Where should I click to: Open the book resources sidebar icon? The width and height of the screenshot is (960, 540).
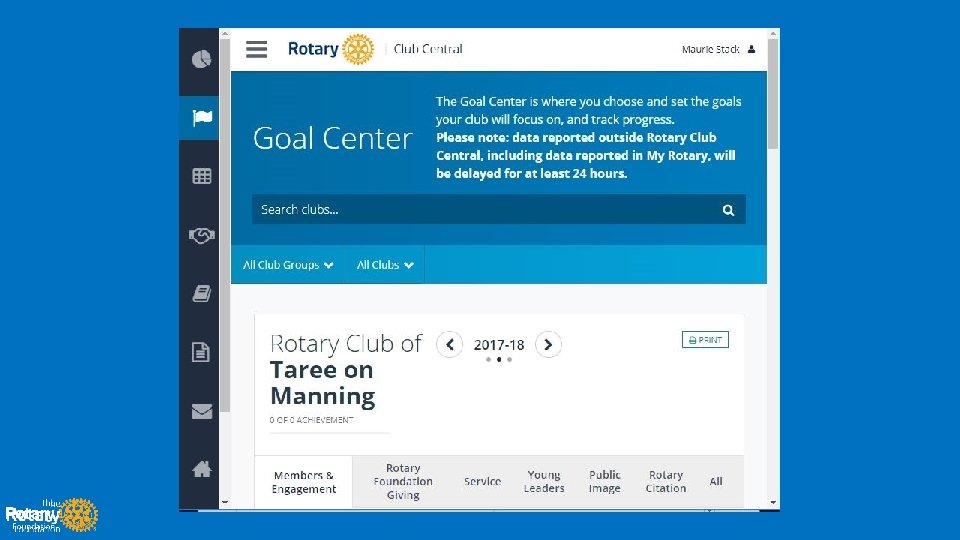pos(202,293)
